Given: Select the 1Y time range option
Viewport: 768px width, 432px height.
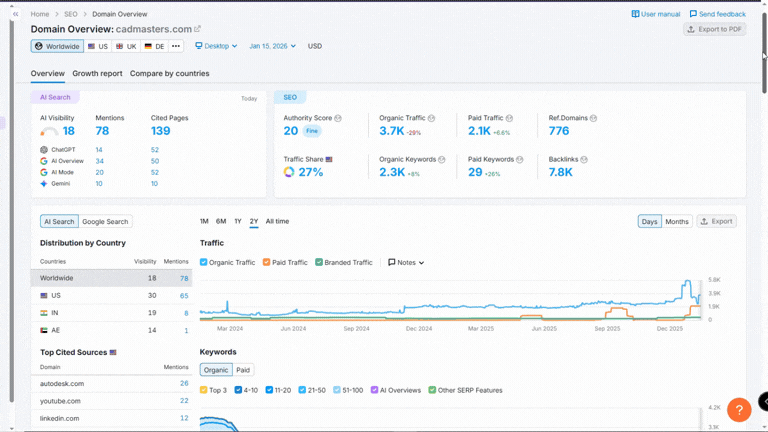Looking at the screenshot, I should (238, 221).
